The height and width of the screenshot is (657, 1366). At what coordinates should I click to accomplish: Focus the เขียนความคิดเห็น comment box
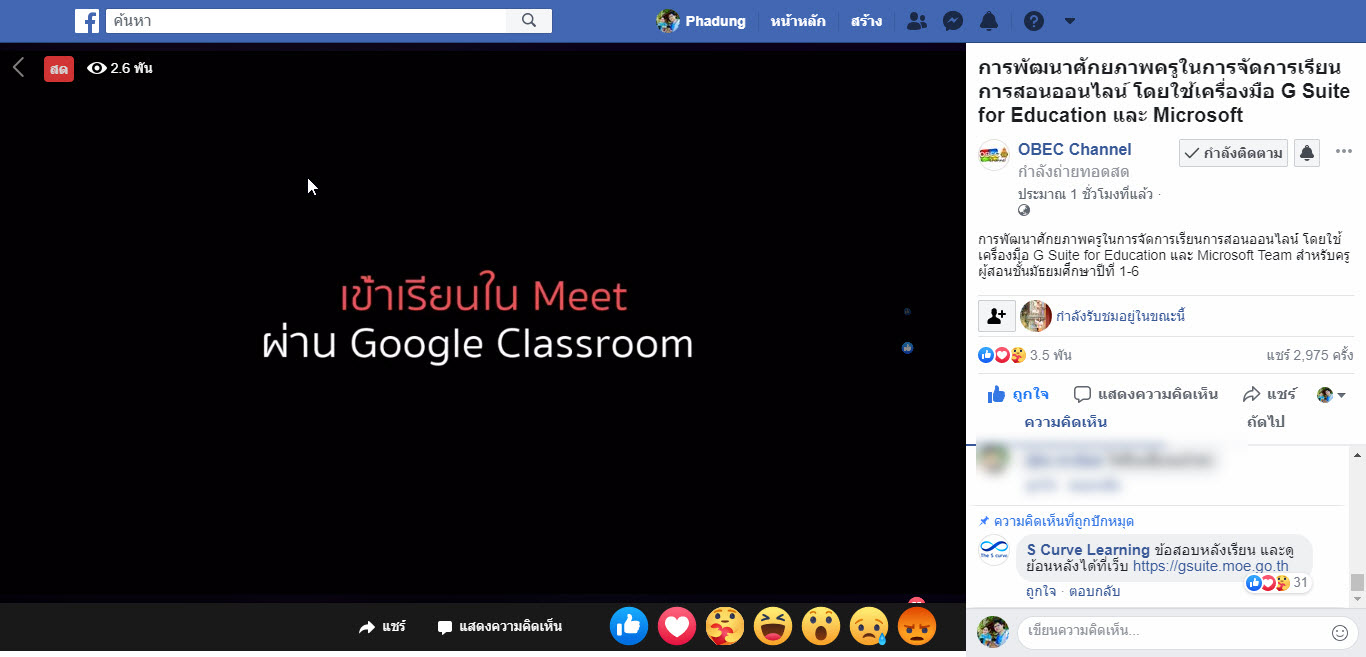pyautogui.click(x=1176, y=632)
